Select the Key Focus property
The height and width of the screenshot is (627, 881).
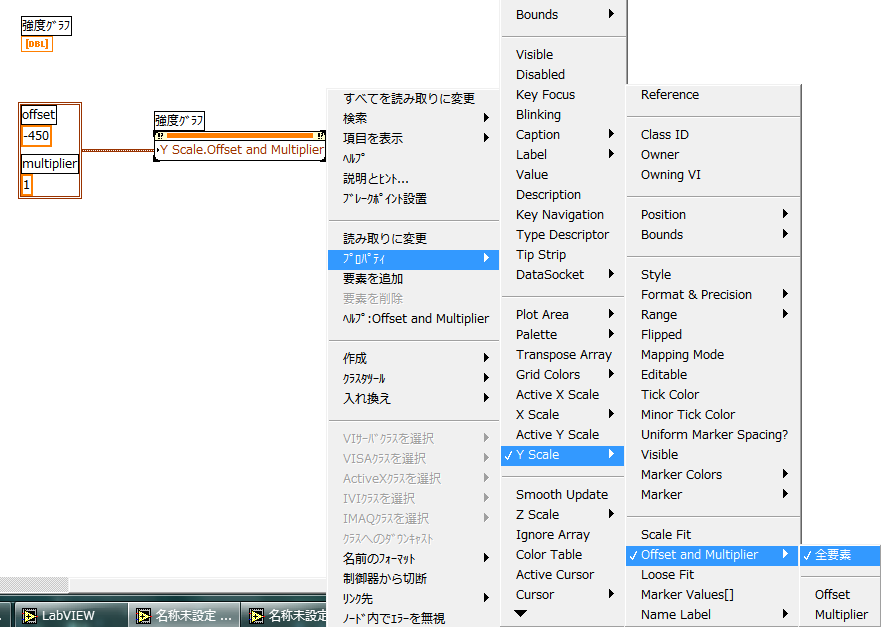pos(562,94)
